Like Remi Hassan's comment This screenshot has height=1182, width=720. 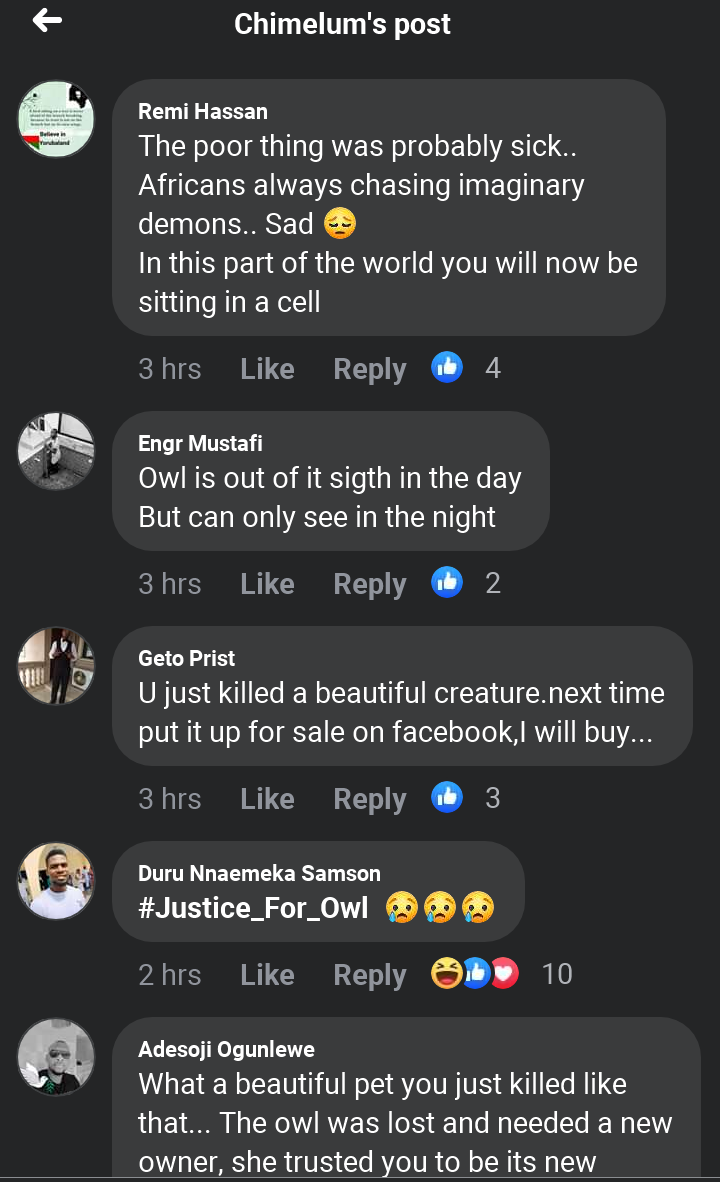pos(267,369)
